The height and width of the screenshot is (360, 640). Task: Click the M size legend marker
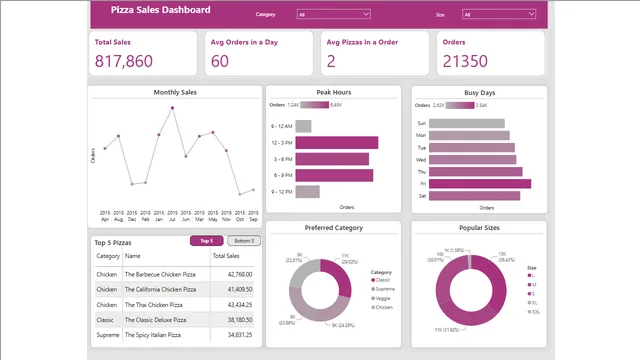[529, 284]
